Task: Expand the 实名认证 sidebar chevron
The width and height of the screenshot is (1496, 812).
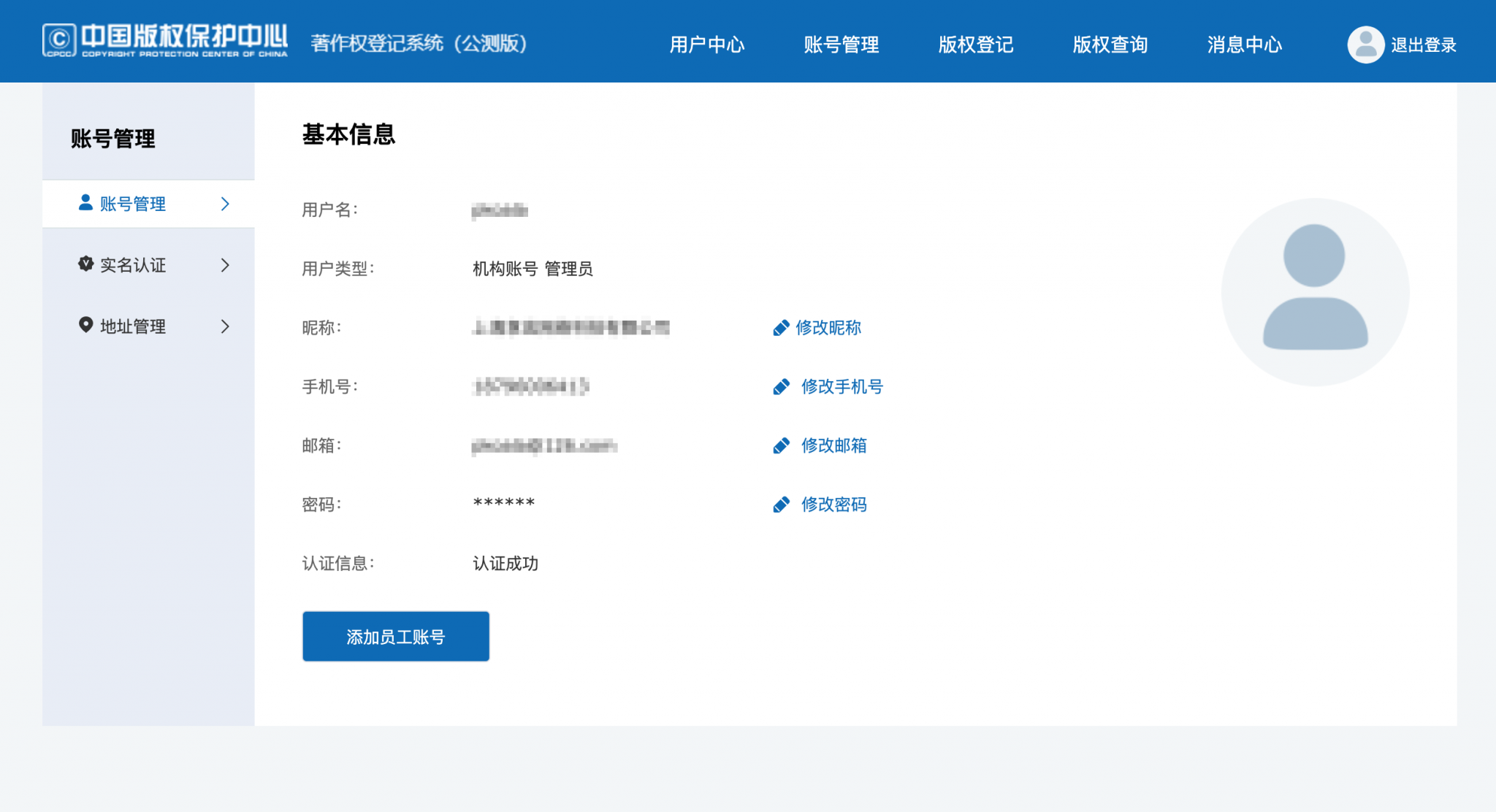Action: pos(225,265)
